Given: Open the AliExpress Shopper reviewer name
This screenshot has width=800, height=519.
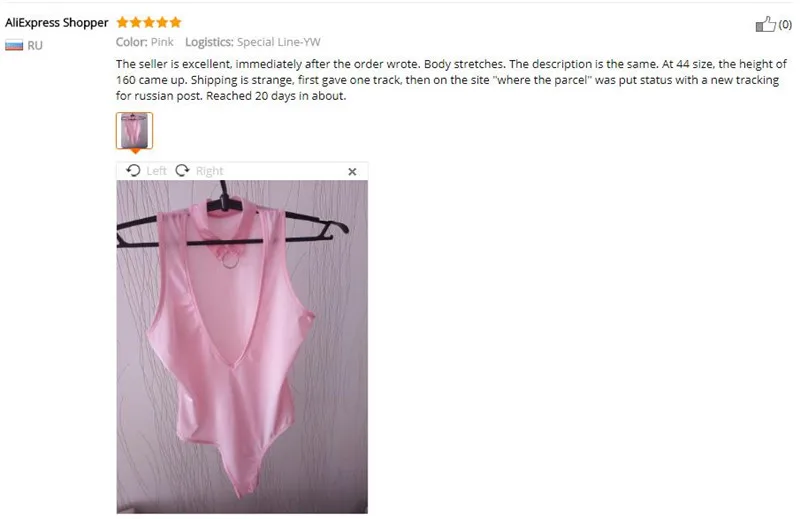Looking at the screenshot, I should [x=57, y=22].
